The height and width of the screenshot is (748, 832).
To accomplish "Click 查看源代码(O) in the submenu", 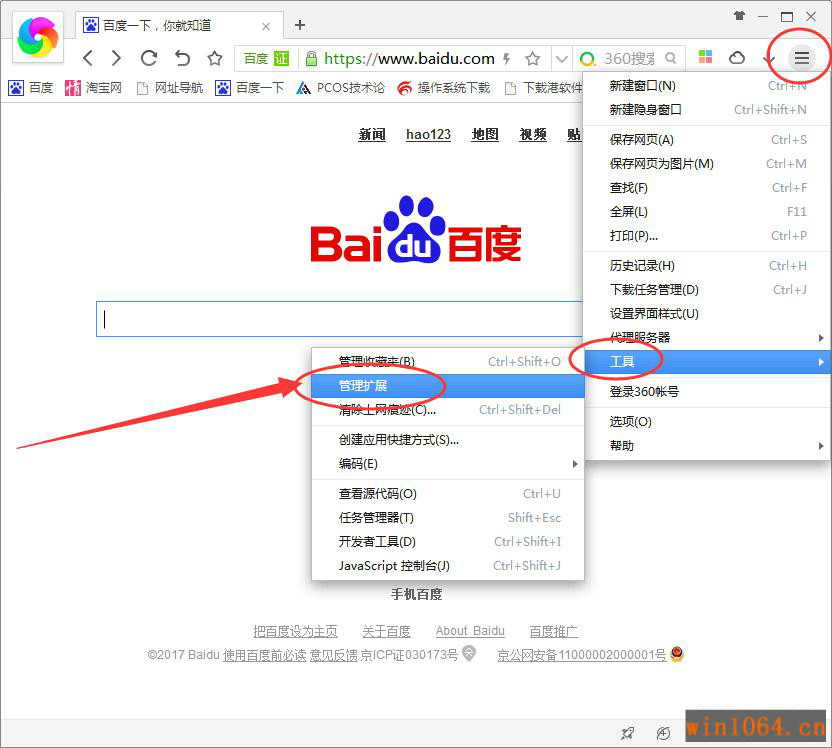I will [448, 494].
